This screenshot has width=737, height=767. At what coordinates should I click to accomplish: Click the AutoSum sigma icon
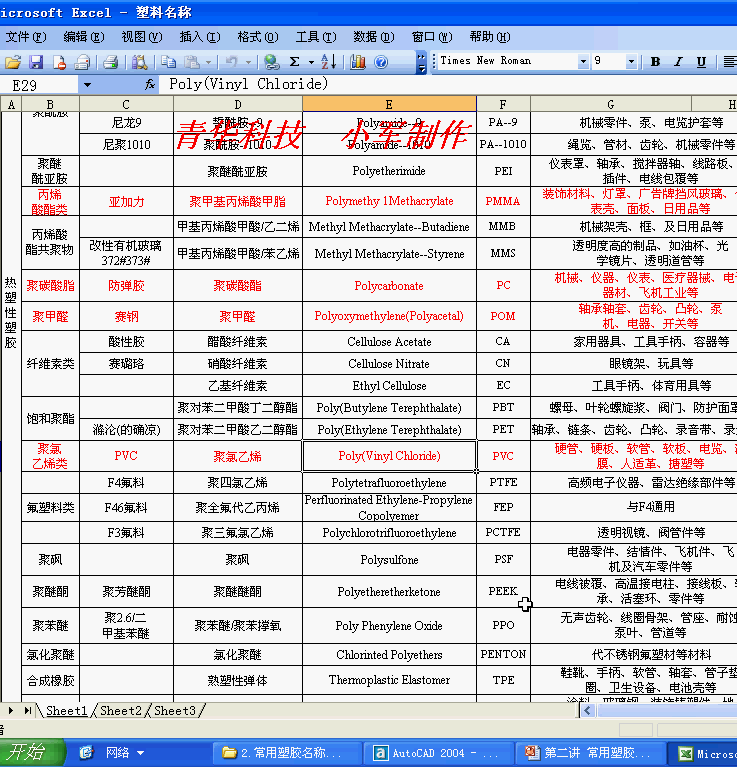coord(294,62)
